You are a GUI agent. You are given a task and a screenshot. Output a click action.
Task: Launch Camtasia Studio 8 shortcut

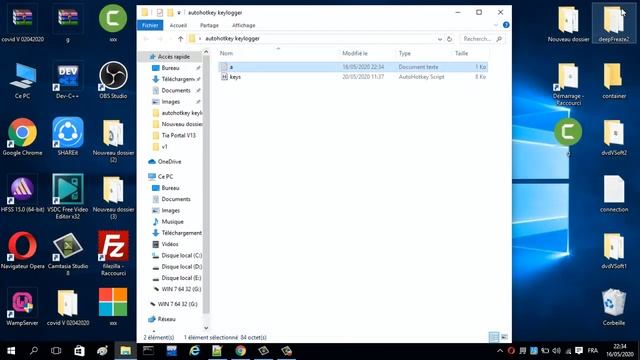coord(68,253)
